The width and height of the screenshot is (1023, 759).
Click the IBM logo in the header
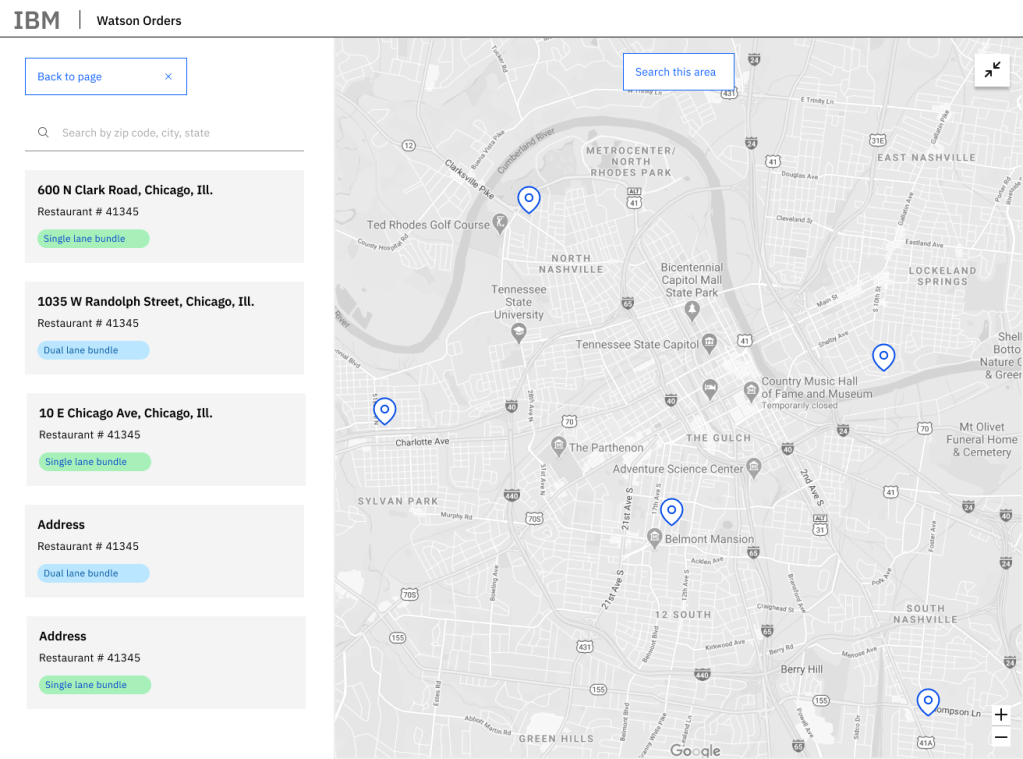click(x=37, y=20)
